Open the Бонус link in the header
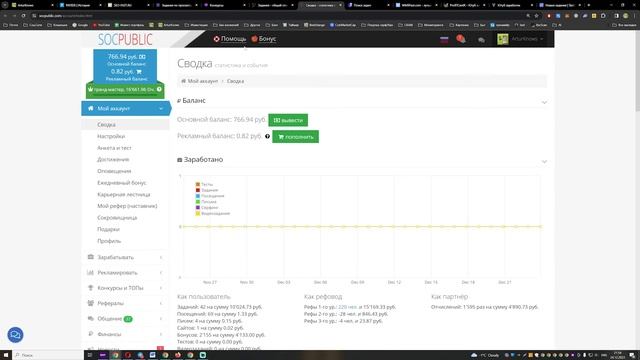 264,39
